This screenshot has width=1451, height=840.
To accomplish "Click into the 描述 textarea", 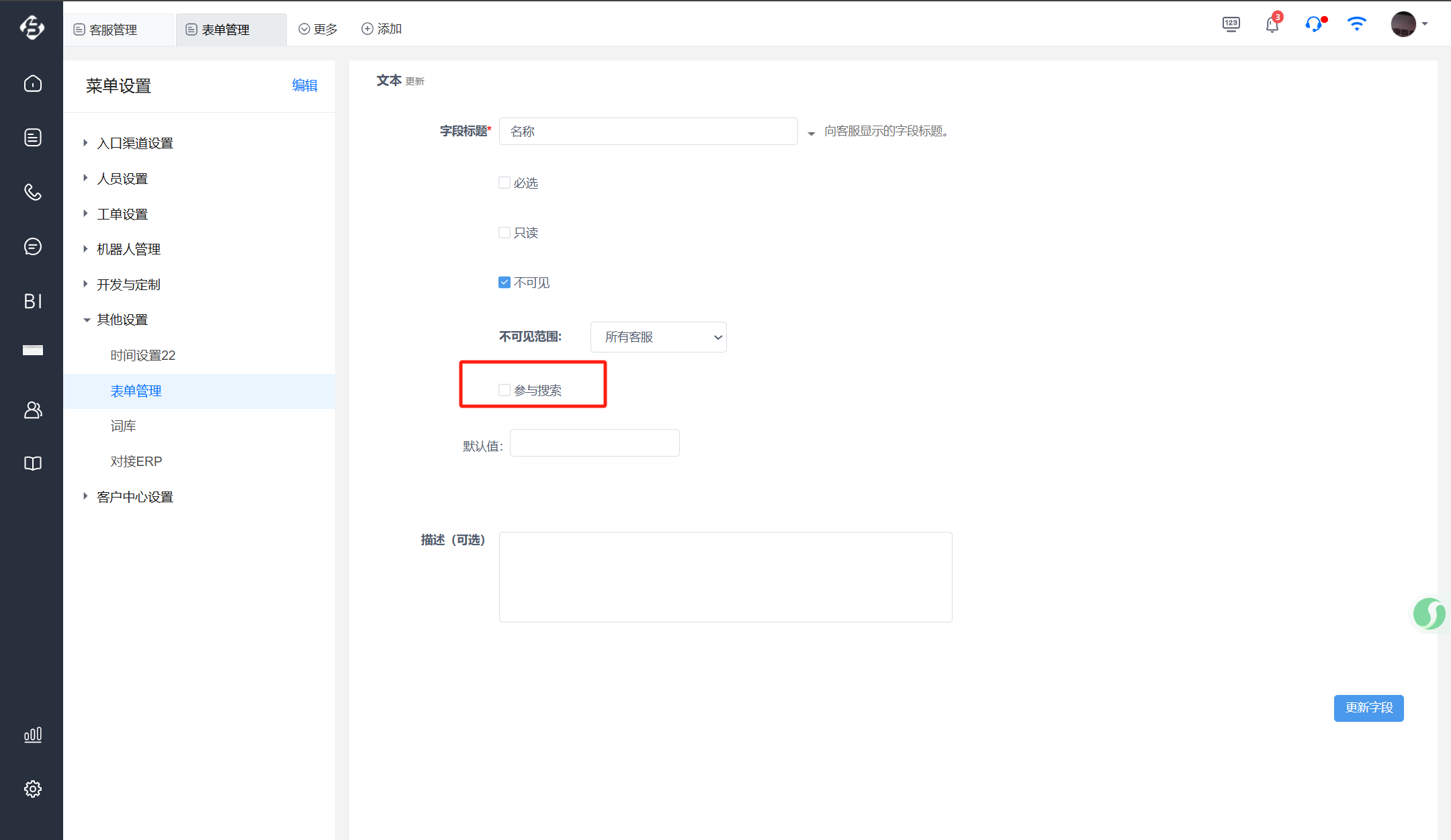I will coord(725,577).
